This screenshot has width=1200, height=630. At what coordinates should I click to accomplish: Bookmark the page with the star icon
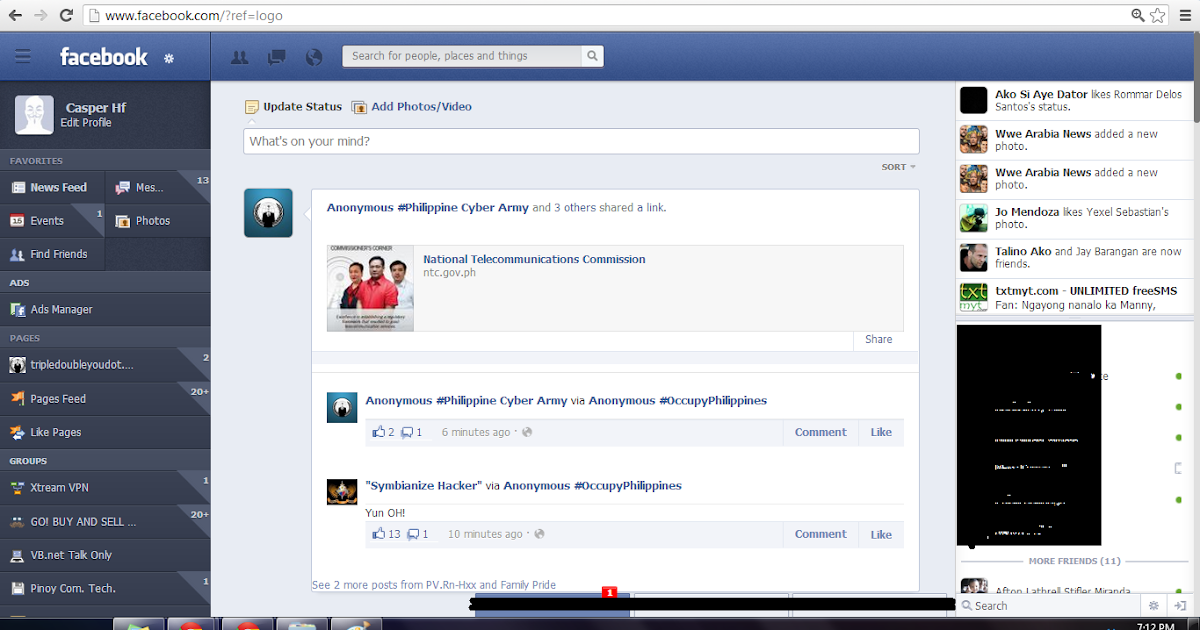tap(1158, 15)
